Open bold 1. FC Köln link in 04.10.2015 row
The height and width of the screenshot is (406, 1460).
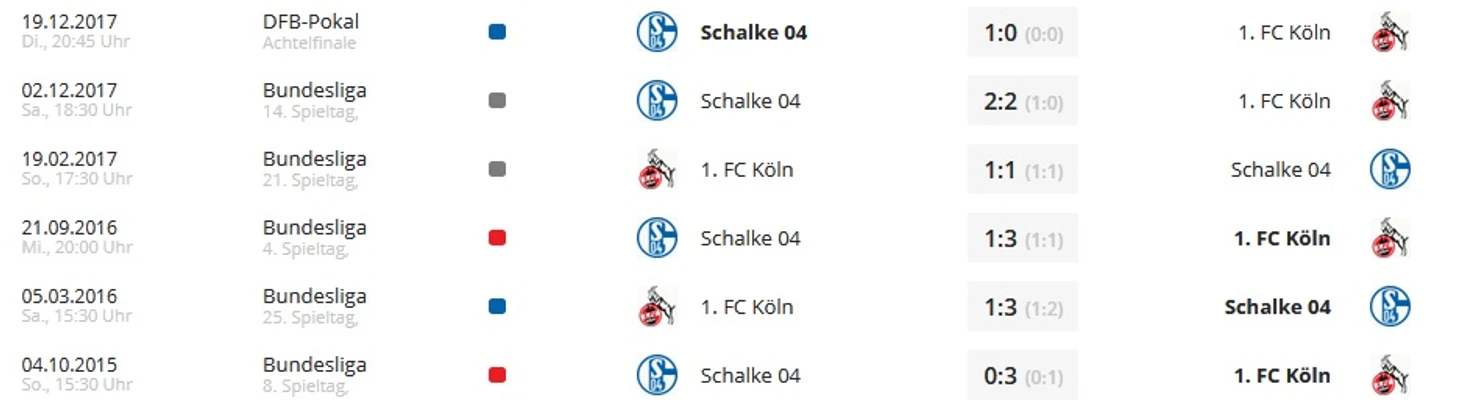[x=1282, y=376]
